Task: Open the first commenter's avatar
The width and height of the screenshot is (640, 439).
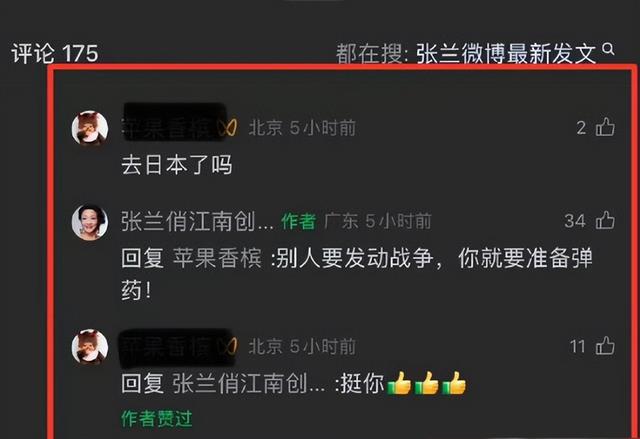Action: (90, 128)
